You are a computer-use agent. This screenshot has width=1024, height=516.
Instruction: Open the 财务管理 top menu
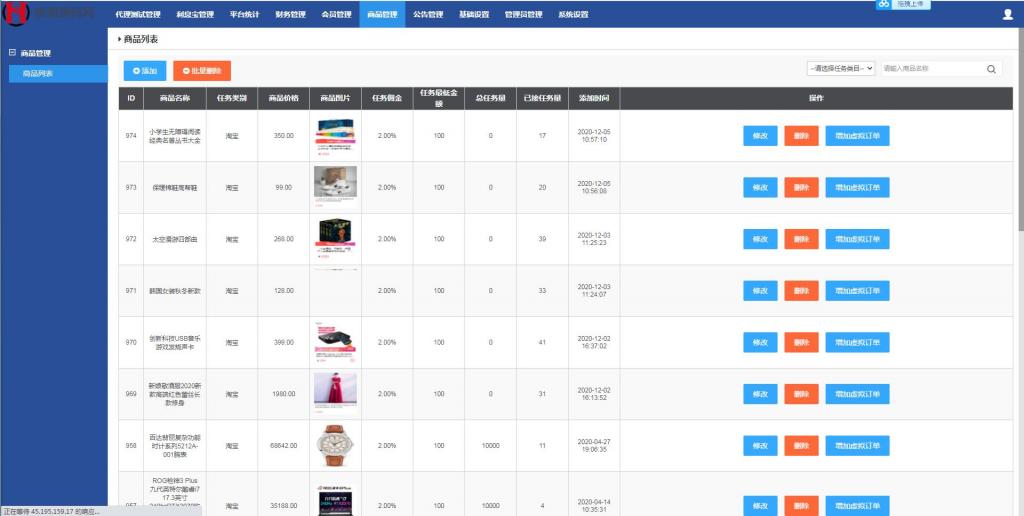tap(291, 15)
